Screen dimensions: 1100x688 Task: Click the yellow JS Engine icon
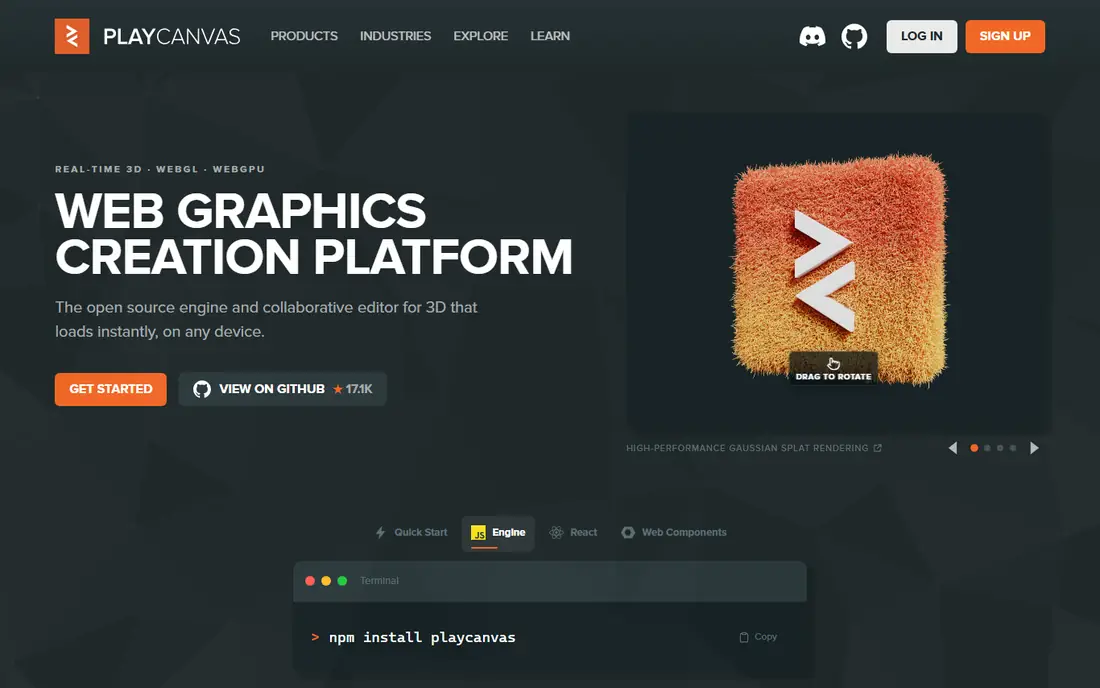click(x=478, y=533)
